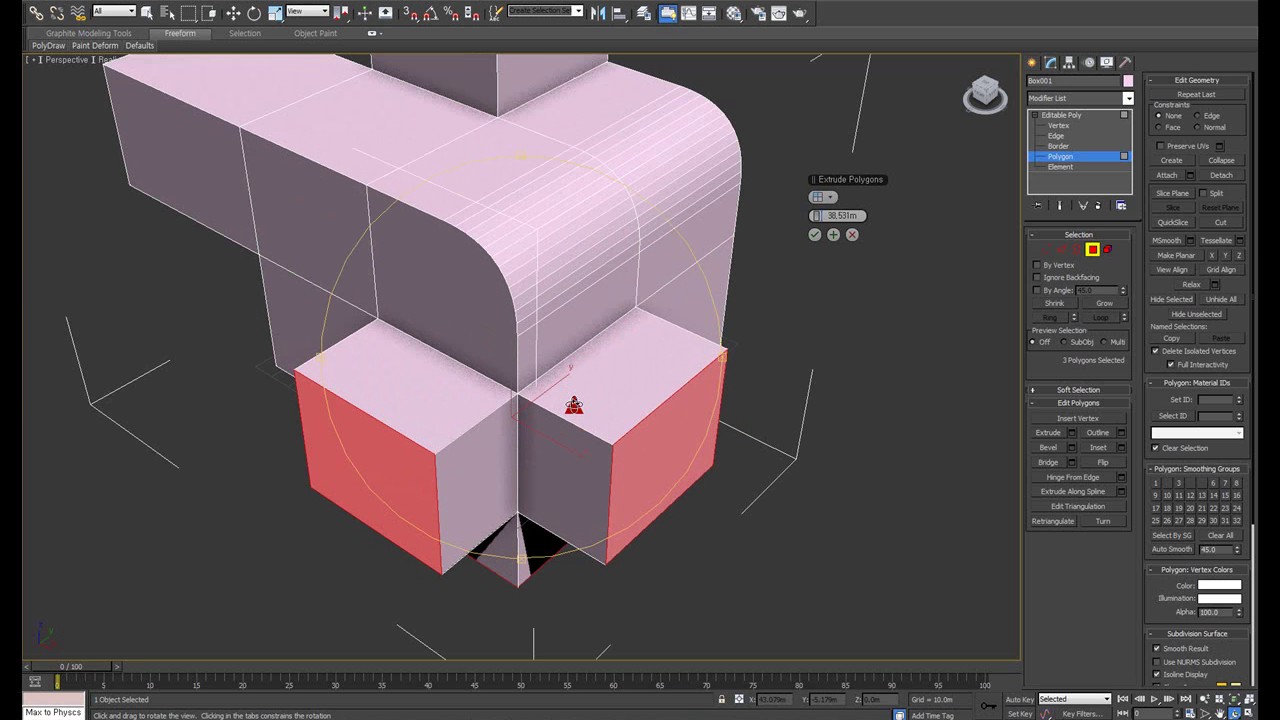The image size is (1280, 720).
Task: Select SubObj preview selection radio
Action: pyautogui.click(x=1063, y=342)
